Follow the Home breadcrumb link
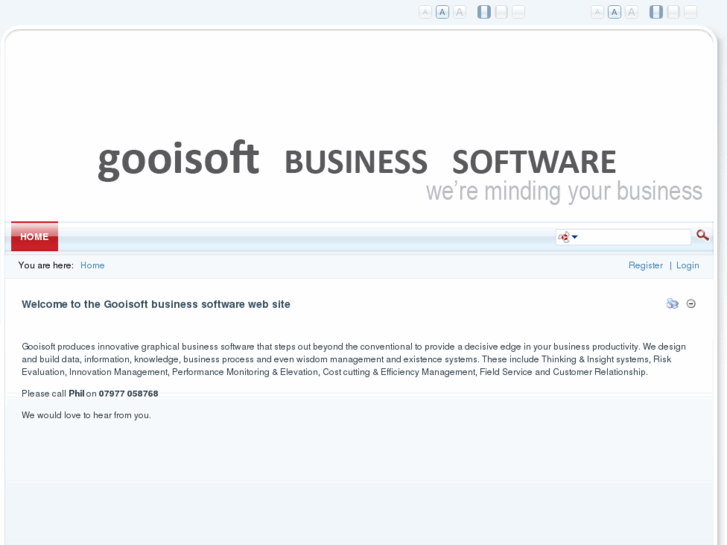Viewport: 727px width, 545px height. (x=92, y=265)
